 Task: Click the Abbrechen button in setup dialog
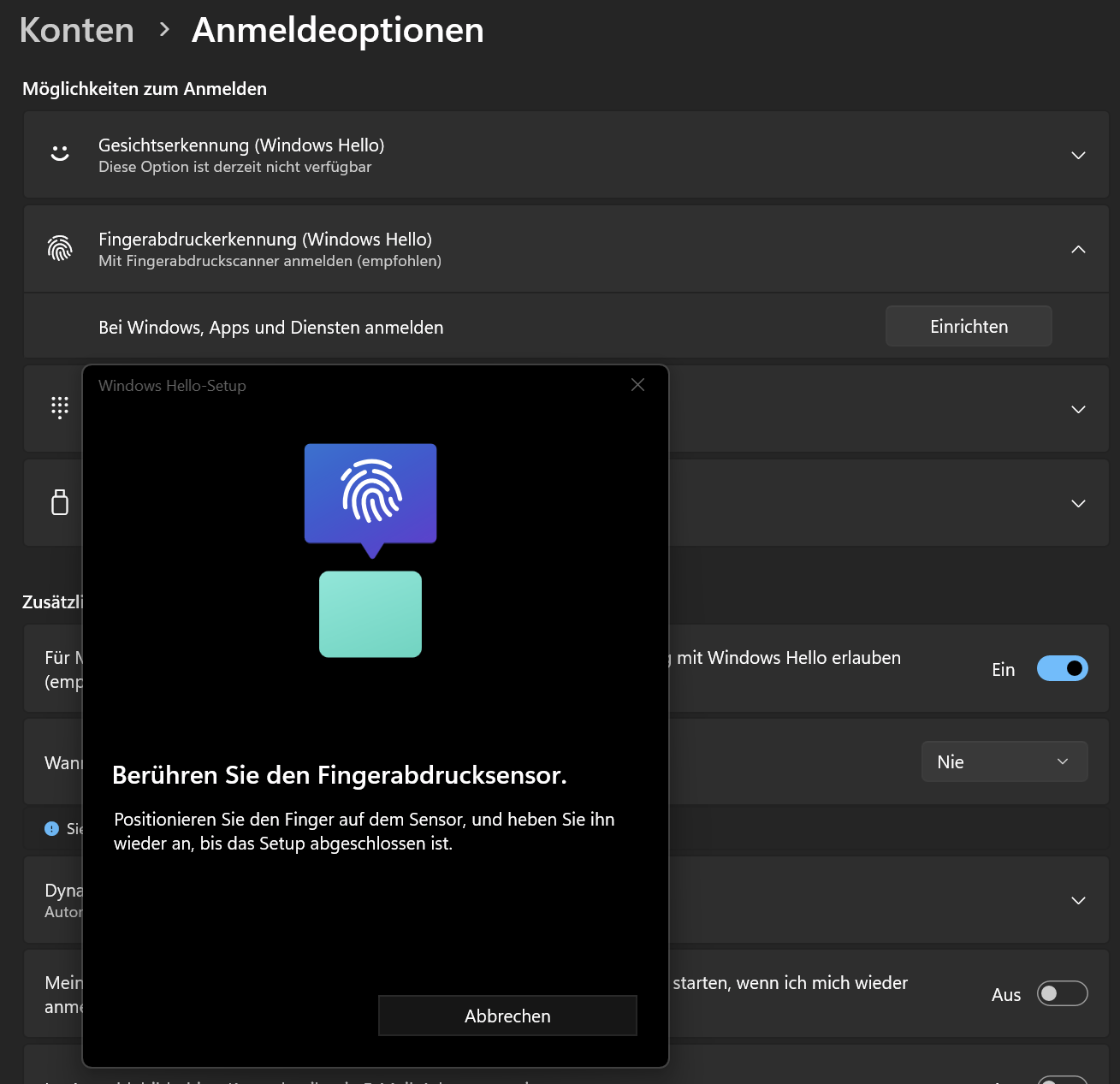click(x=507, y=1016)
